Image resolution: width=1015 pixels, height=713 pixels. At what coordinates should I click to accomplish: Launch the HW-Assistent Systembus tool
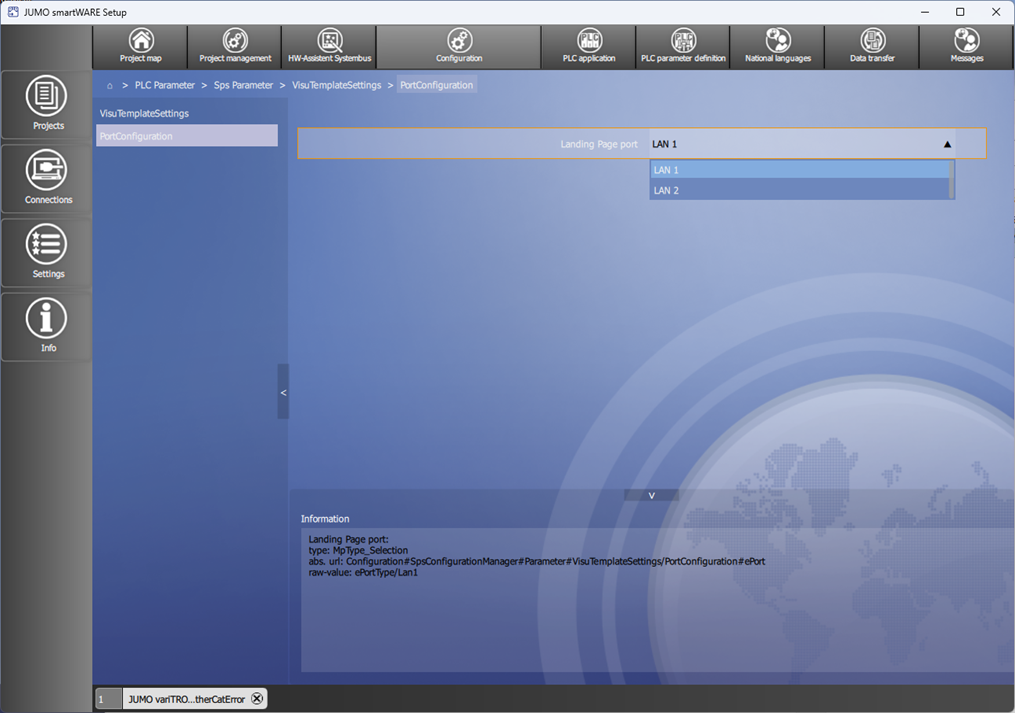(330, 46)
